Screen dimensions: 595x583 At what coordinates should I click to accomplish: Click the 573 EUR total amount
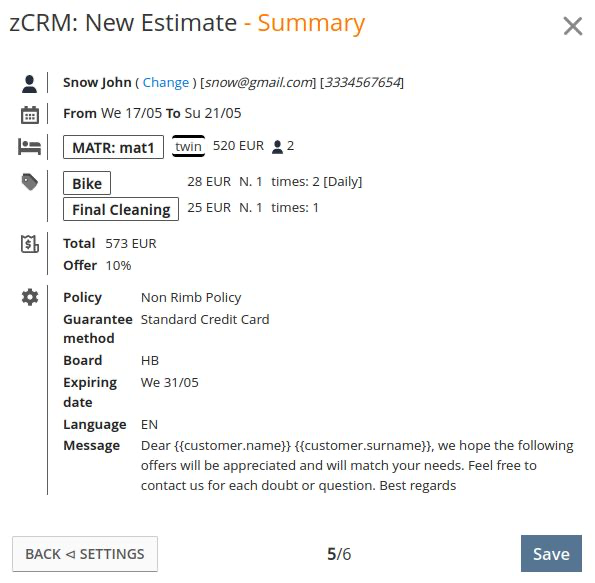(131, 243)
